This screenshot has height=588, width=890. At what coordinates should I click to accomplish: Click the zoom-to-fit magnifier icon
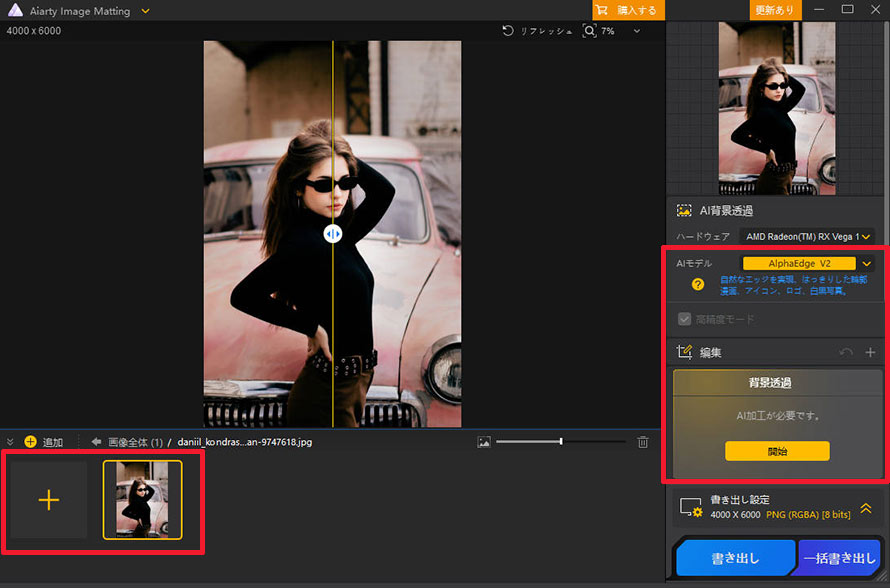click(x=589, y=31)
